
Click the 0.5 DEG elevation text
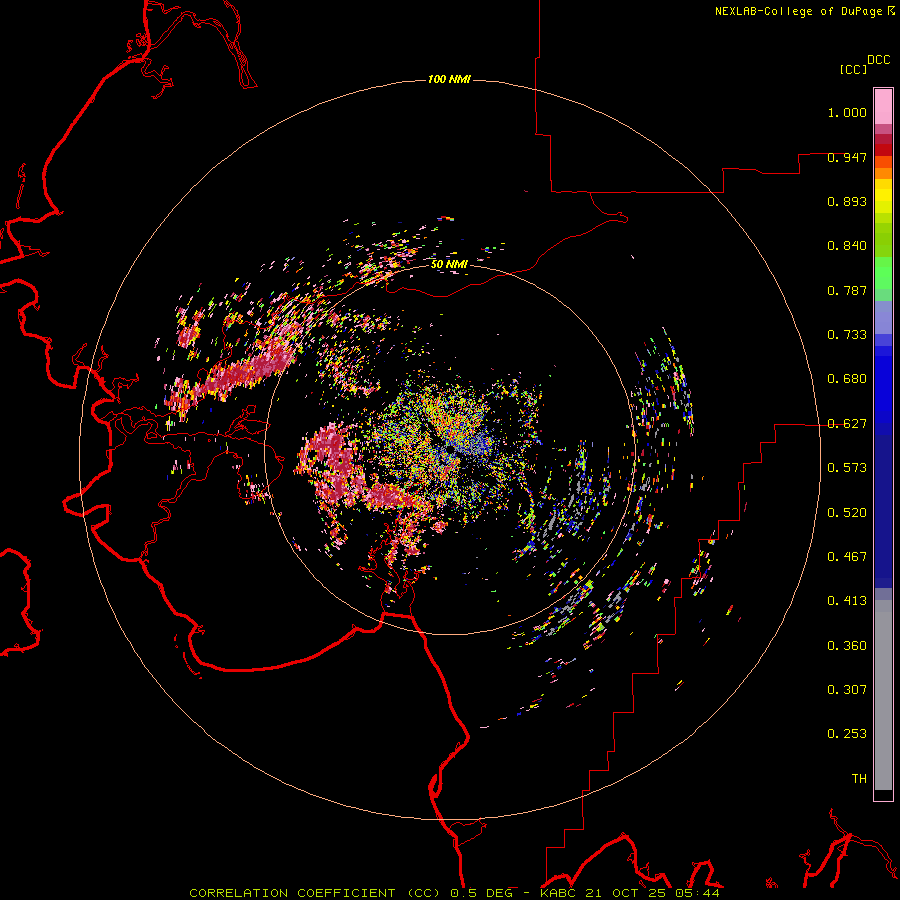[x=482, y=893]
